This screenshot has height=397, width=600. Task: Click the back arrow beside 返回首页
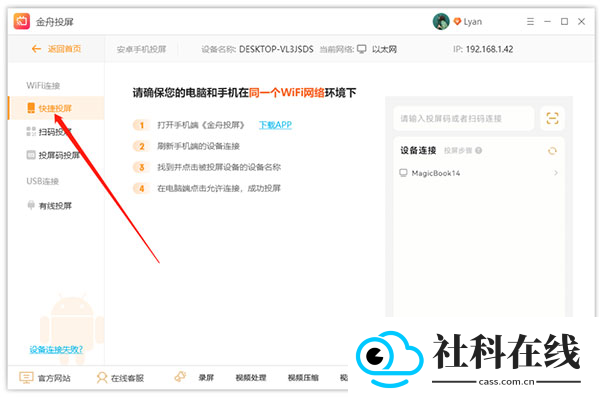[x=36, y=49]
